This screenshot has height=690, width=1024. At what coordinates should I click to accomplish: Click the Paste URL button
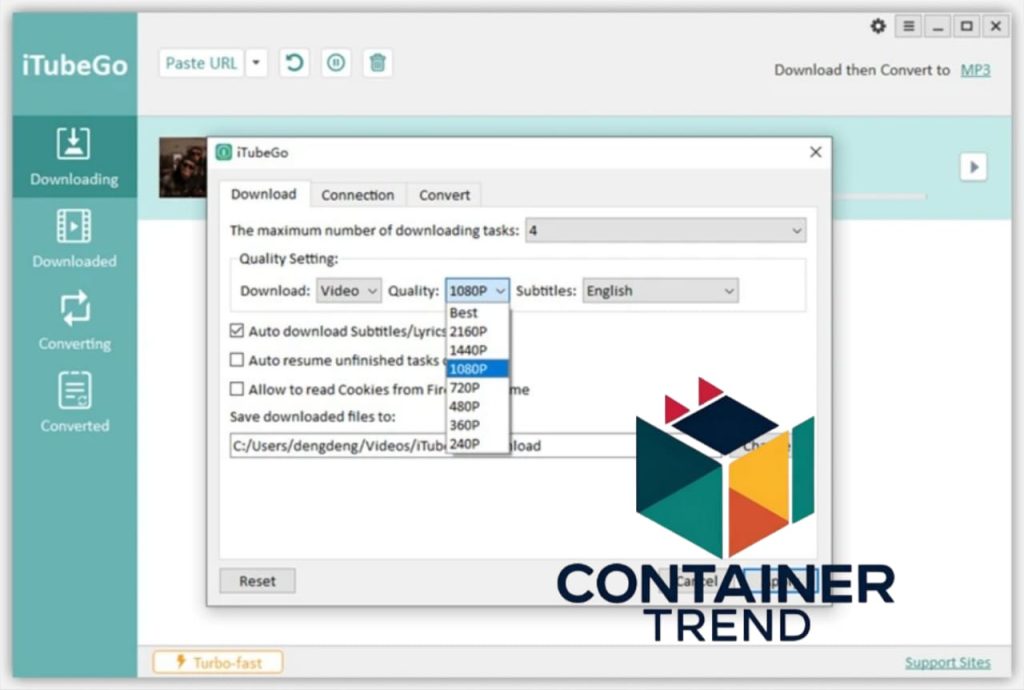coord(201,63)
